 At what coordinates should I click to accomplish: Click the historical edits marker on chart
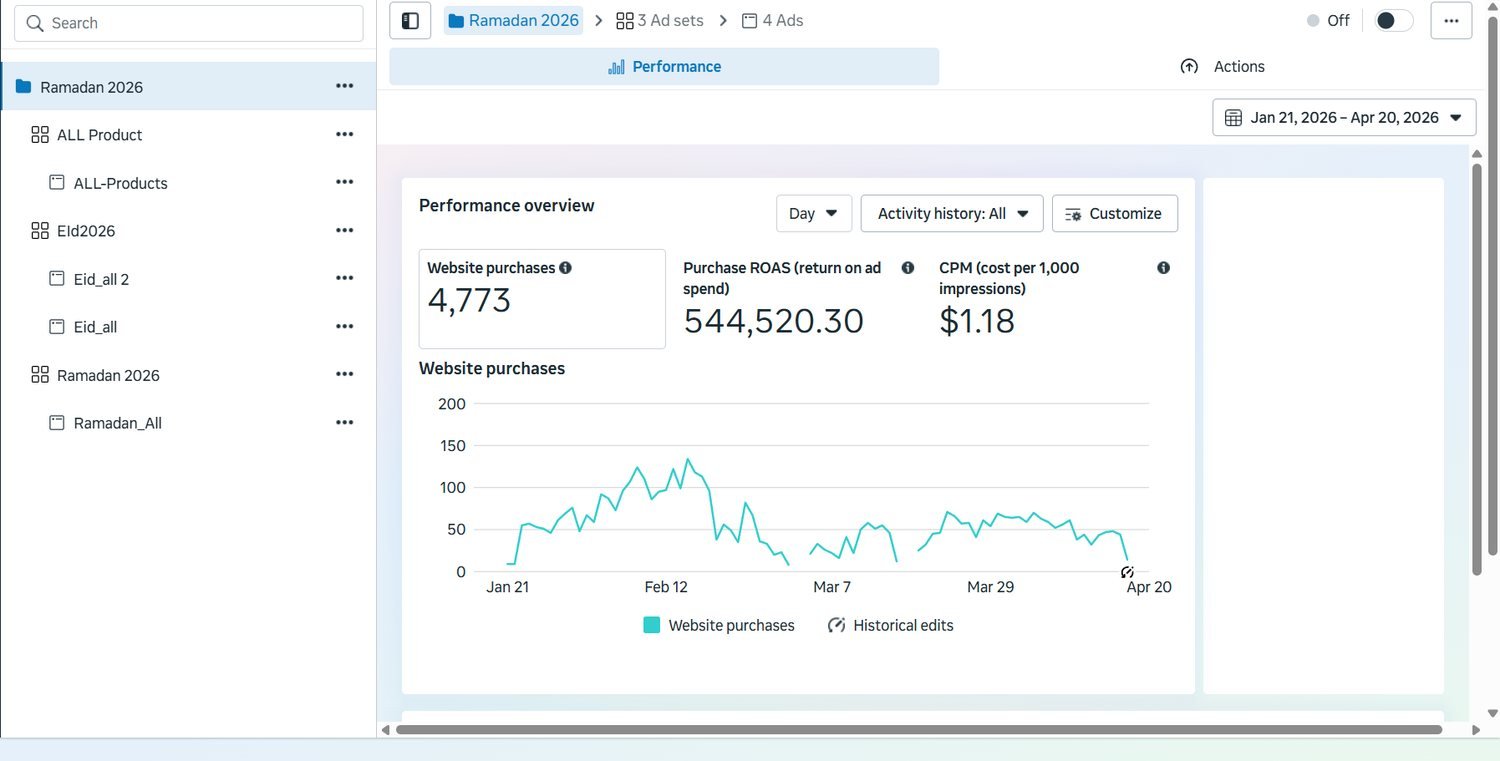(x=1127, y=572)
